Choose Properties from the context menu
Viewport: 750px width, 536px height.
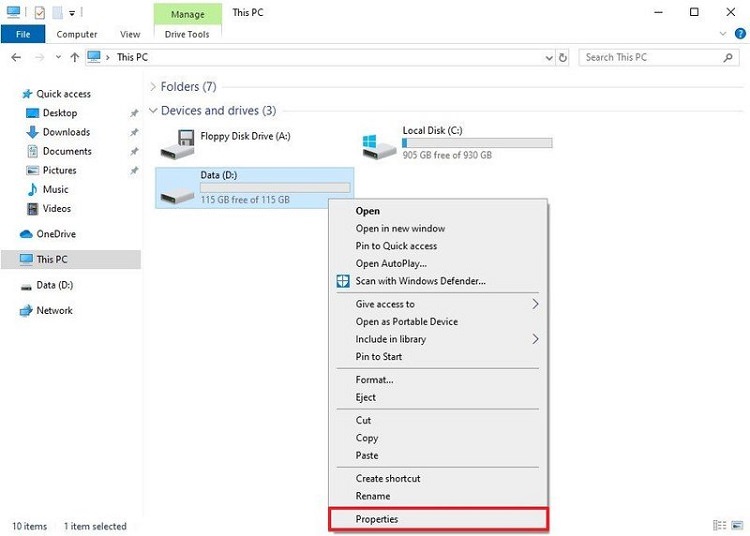(x=377, y=519)
